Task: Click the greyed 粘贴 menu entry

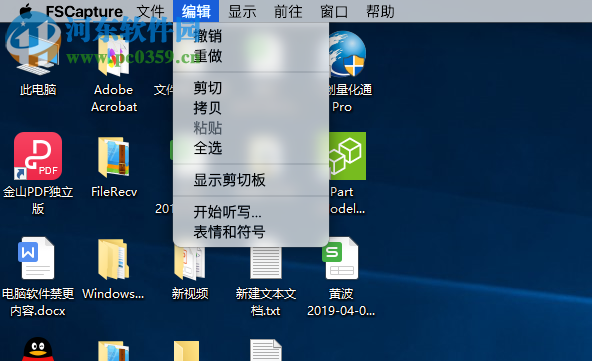Action: coord(251,128)
